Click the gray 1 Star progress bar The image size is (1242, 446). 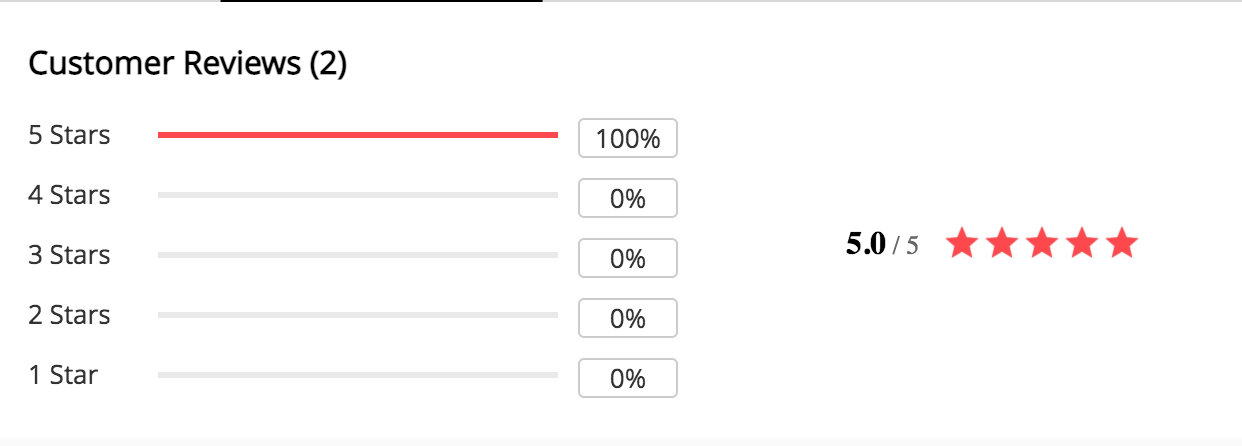[358, 375]
